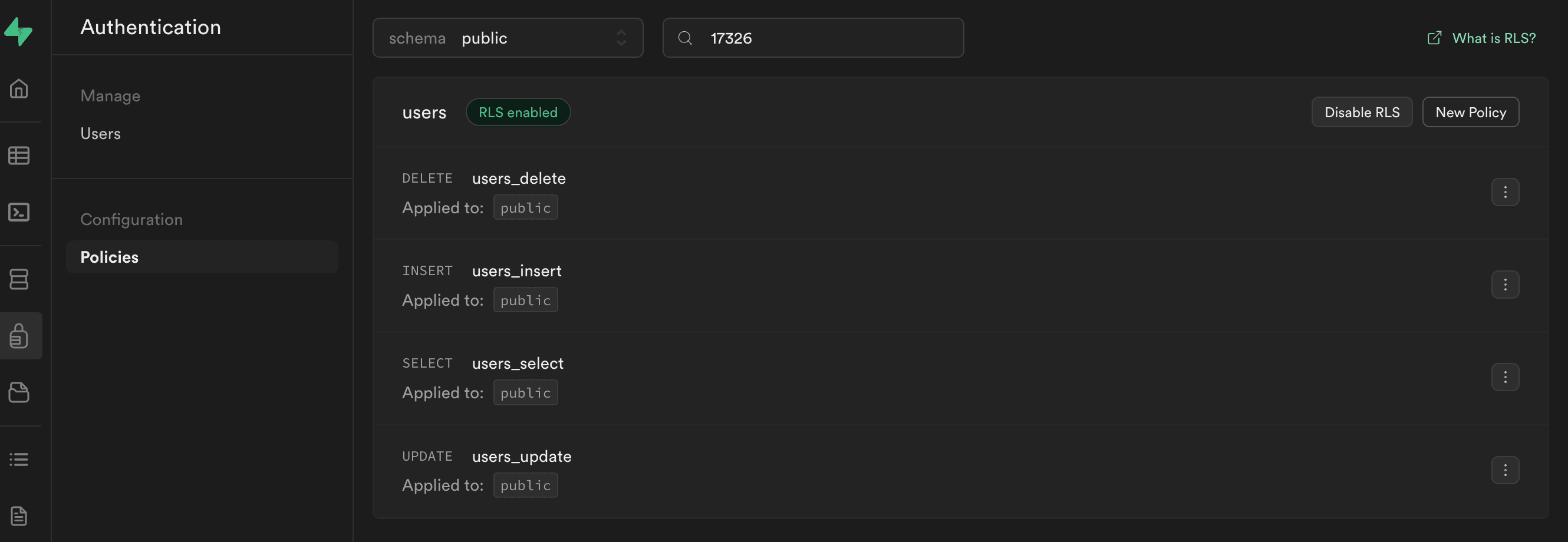Click the Supabase logo icon
This screenshot has width=1568, height=542.
19,32
